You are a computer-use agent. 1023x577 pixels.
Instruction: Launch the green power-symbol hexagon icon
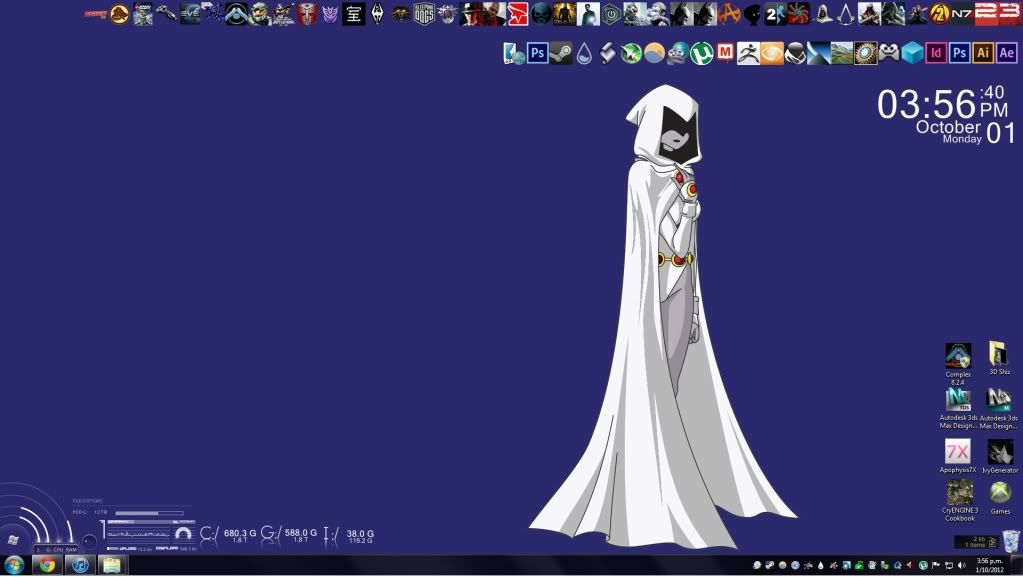[x=611, y=14]
